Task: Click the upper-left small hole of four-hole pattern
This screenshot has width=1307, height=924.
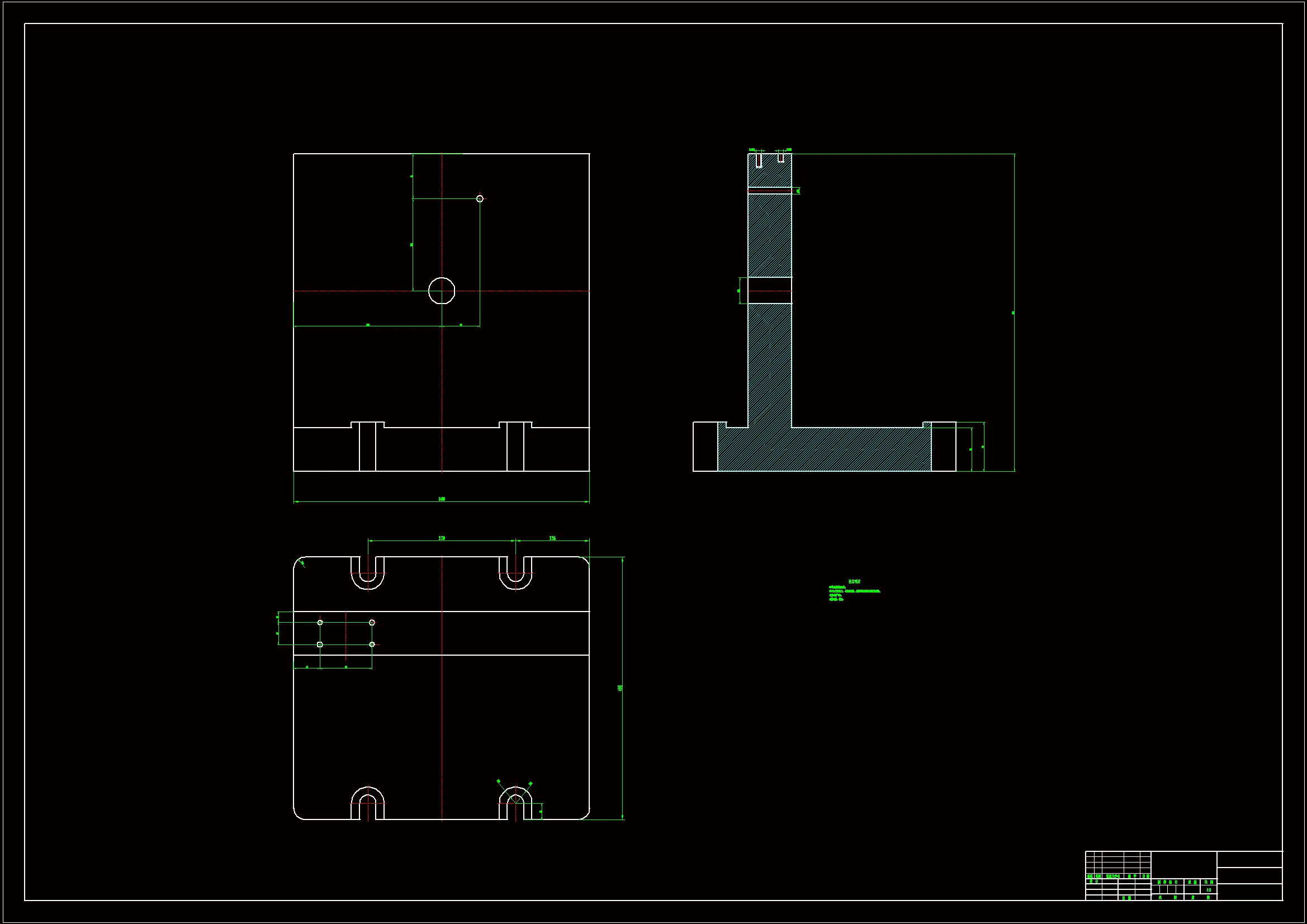Action: pyautogui.click(x=320, y=623)
